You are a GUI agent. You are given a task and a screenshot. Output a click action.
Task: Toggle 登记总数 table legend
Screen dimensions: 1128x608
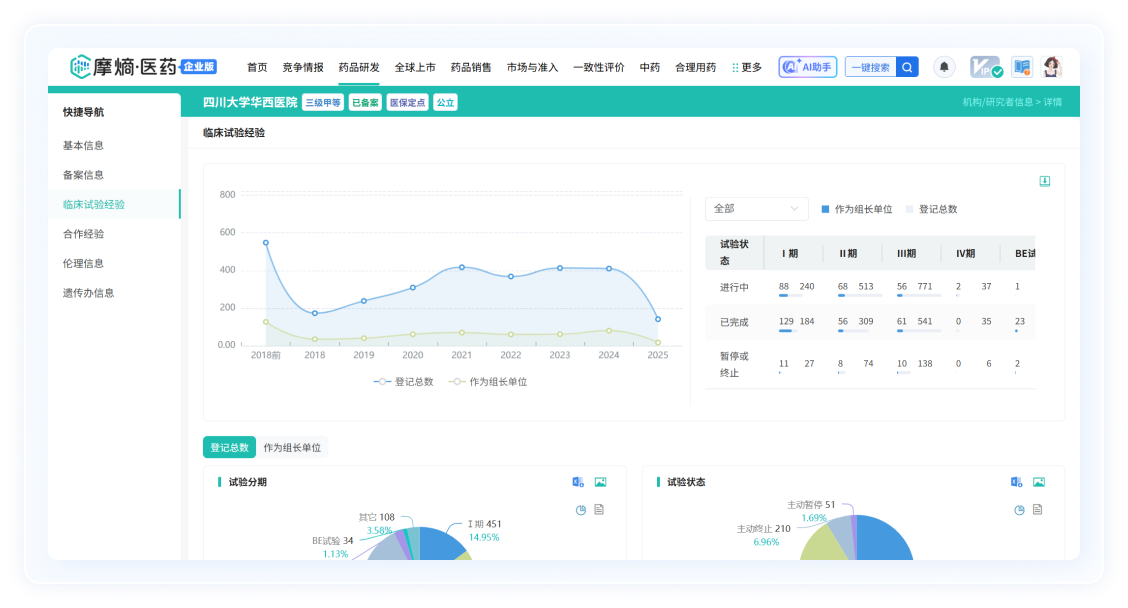pyautogui.click(x=931, y=209)
